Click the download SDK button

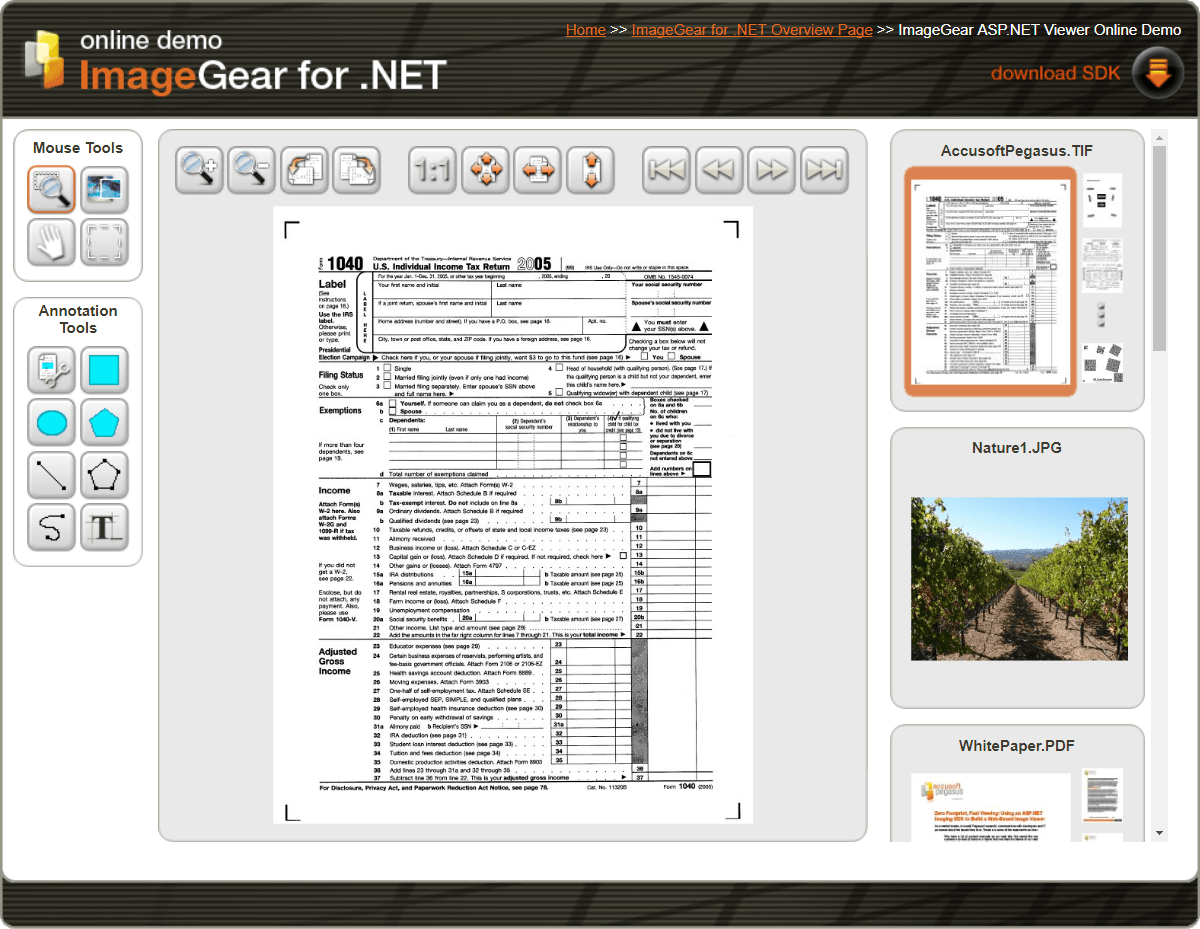[1055, 72]
